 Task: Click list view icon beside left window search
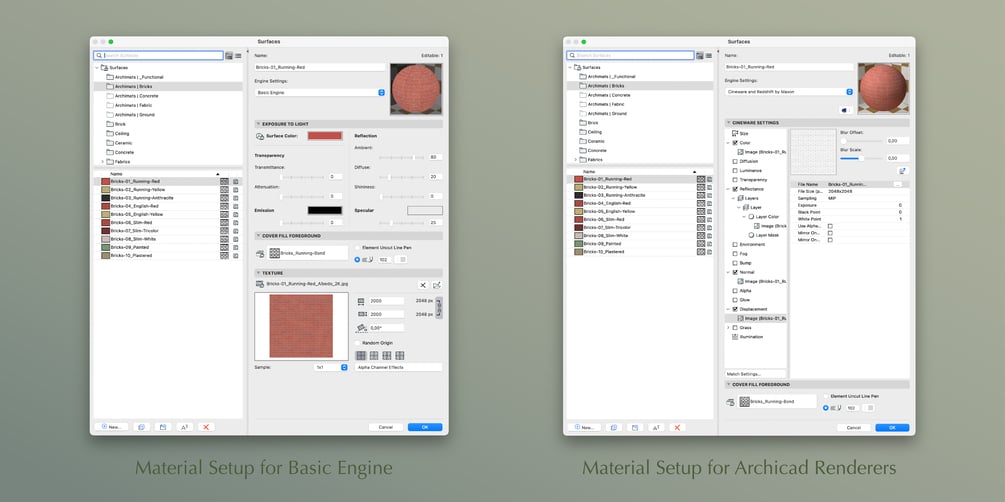point(238,56)
